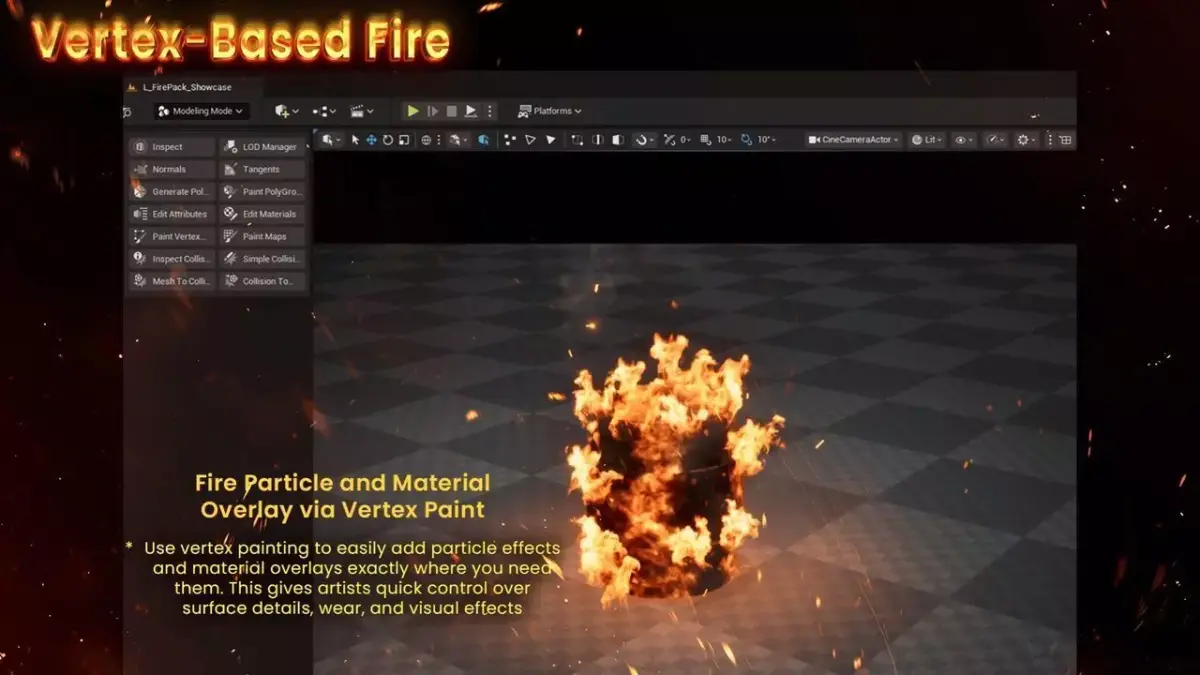The image size is (1200, 675).
Task: Toggle location grid snapping icon
Action: point(706,140)
